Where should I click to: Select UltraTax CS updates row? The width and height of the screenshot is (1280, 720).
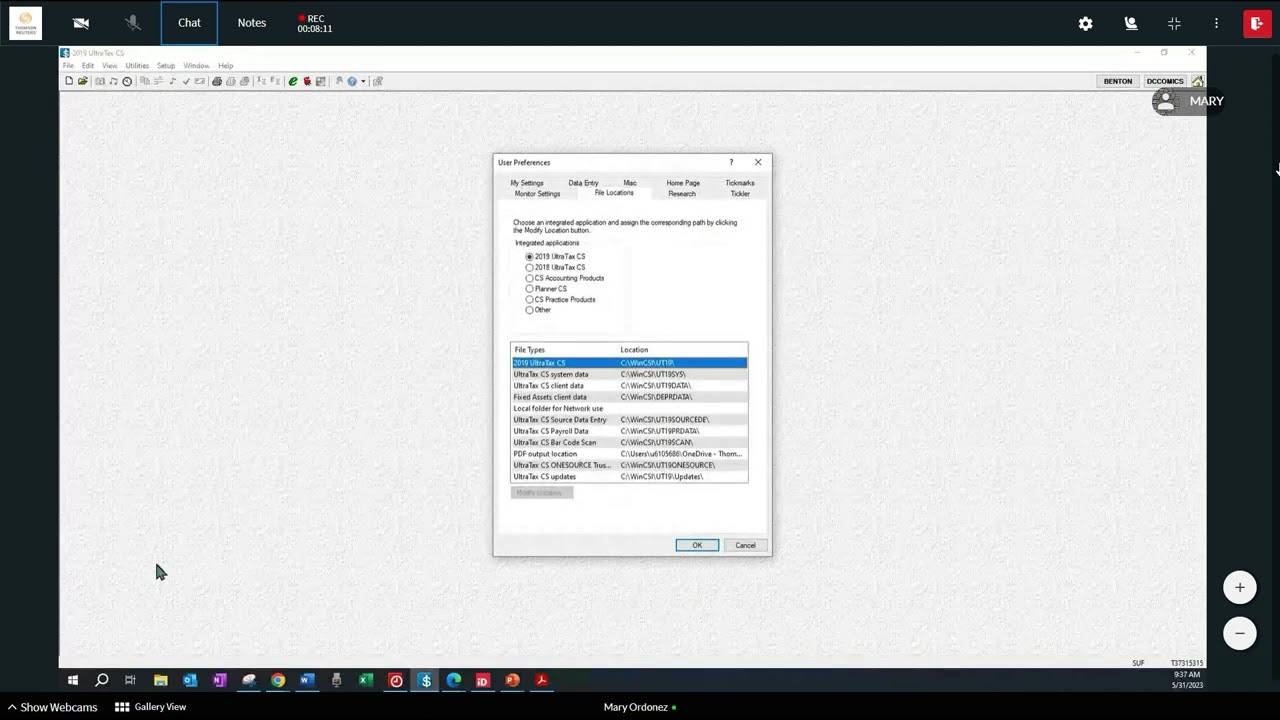point(629,477)
